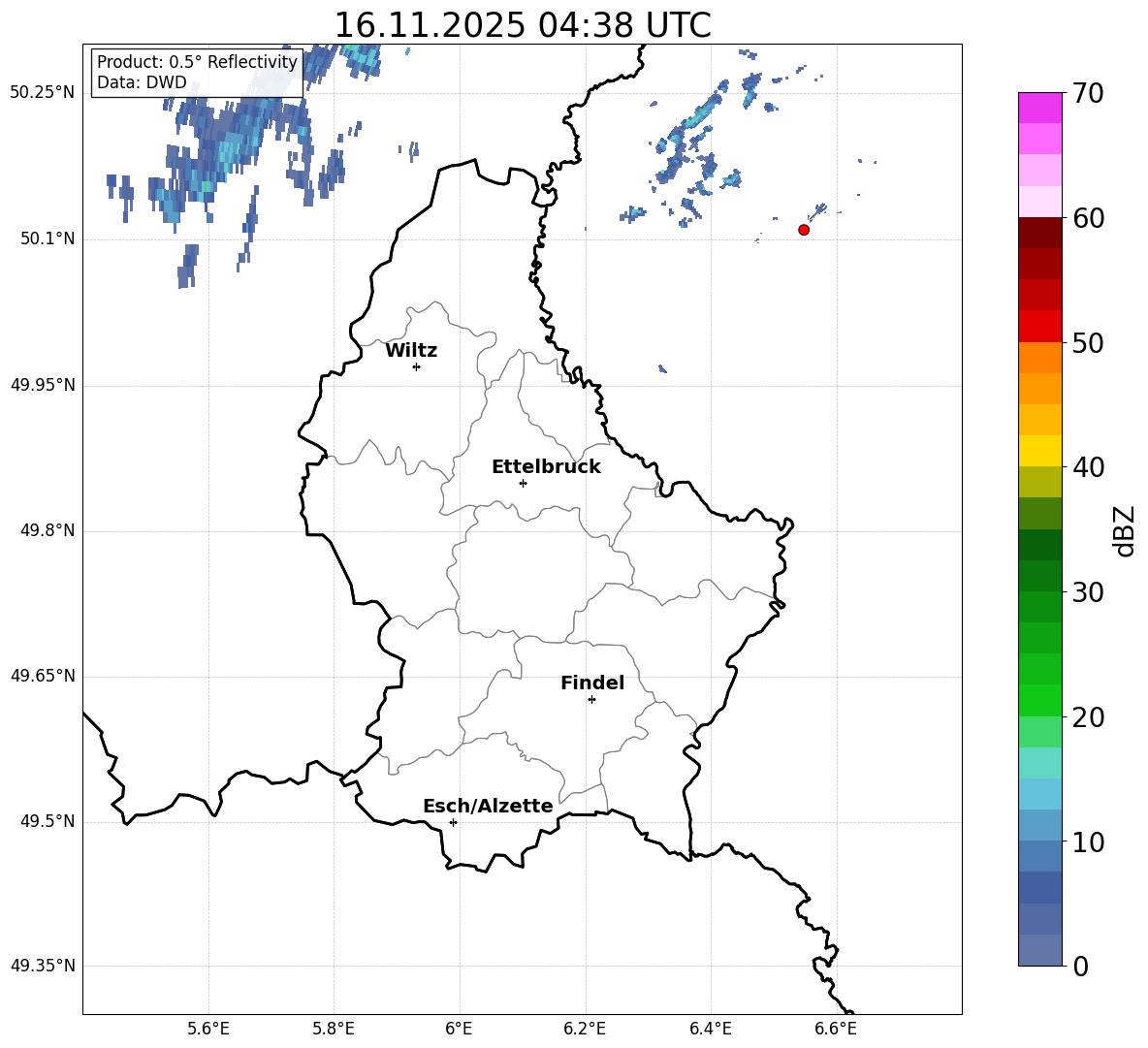
Task: Click the 50.1°N latitude label
Action: pyautogui.click(x=48, y=239)
